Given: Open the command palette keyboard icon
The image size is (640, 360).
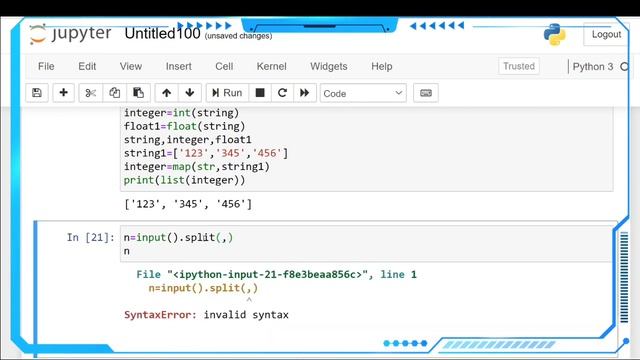Looking at the screenshot, I should 426,93.
